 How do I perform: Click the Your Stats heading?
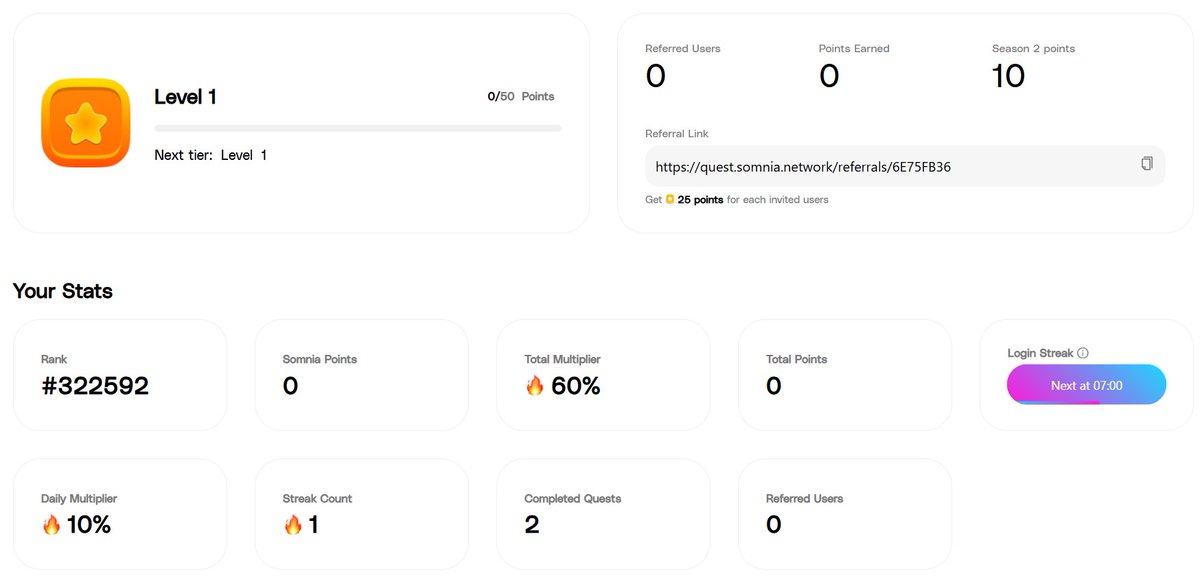pos(63,291)
